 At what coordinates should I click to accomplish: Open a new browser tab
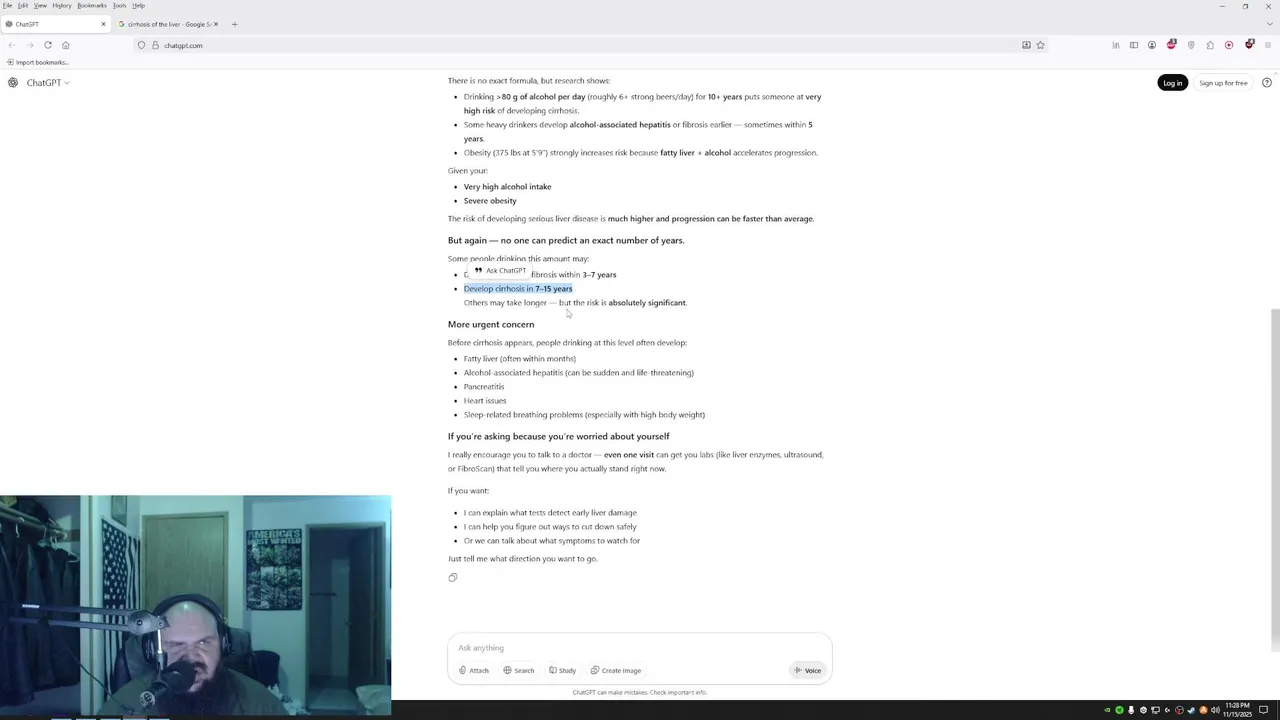tap(234, 24)
